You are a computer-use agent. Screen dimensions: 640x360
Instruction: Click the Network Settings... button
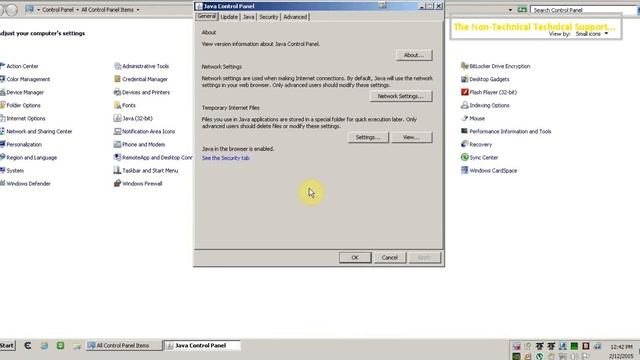pyautogui.click(x=401, y=96)
